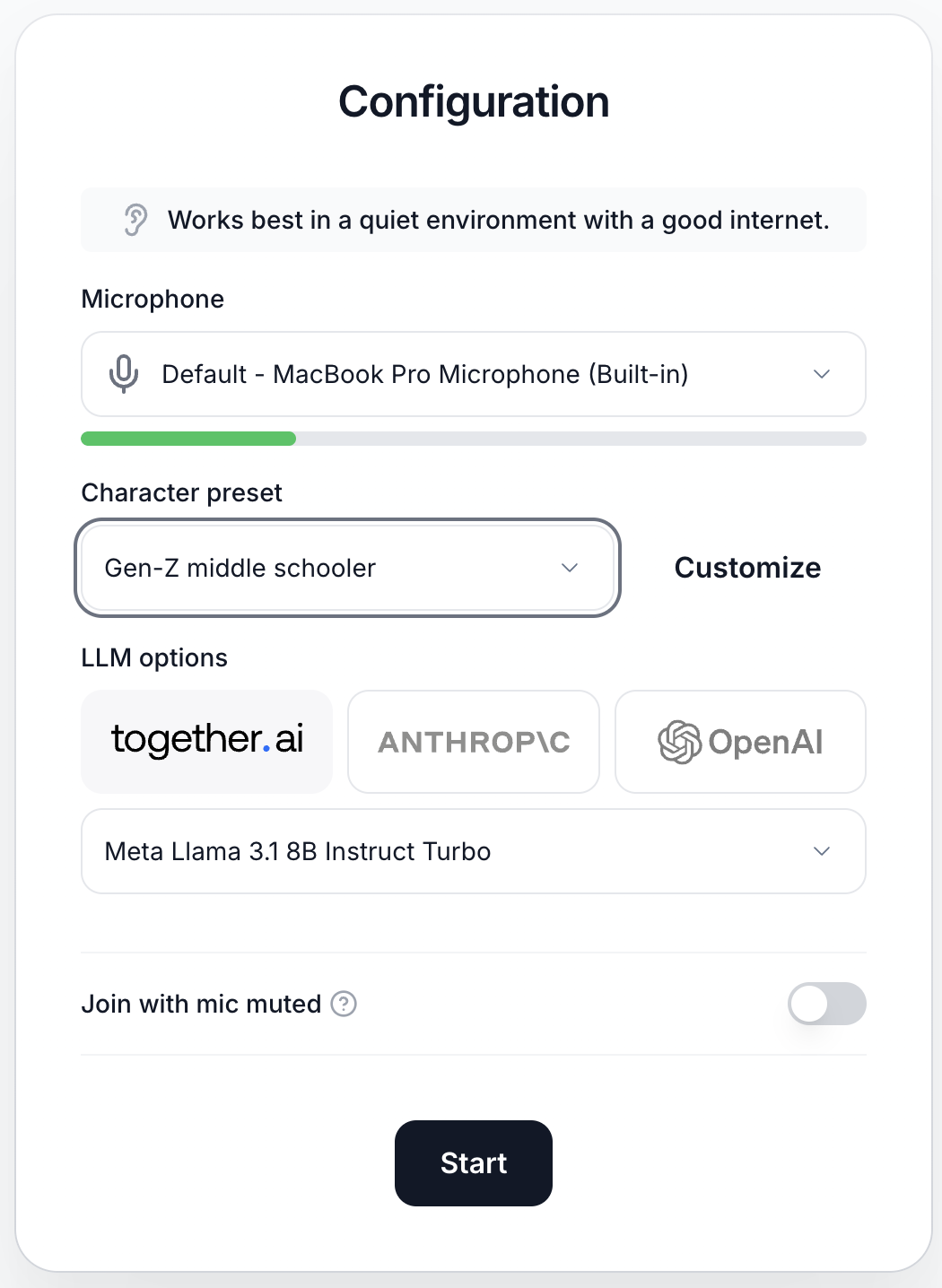Select the Anthropic LLM provider
This screenshot has width=942, height=1288.
pos(474,742)
